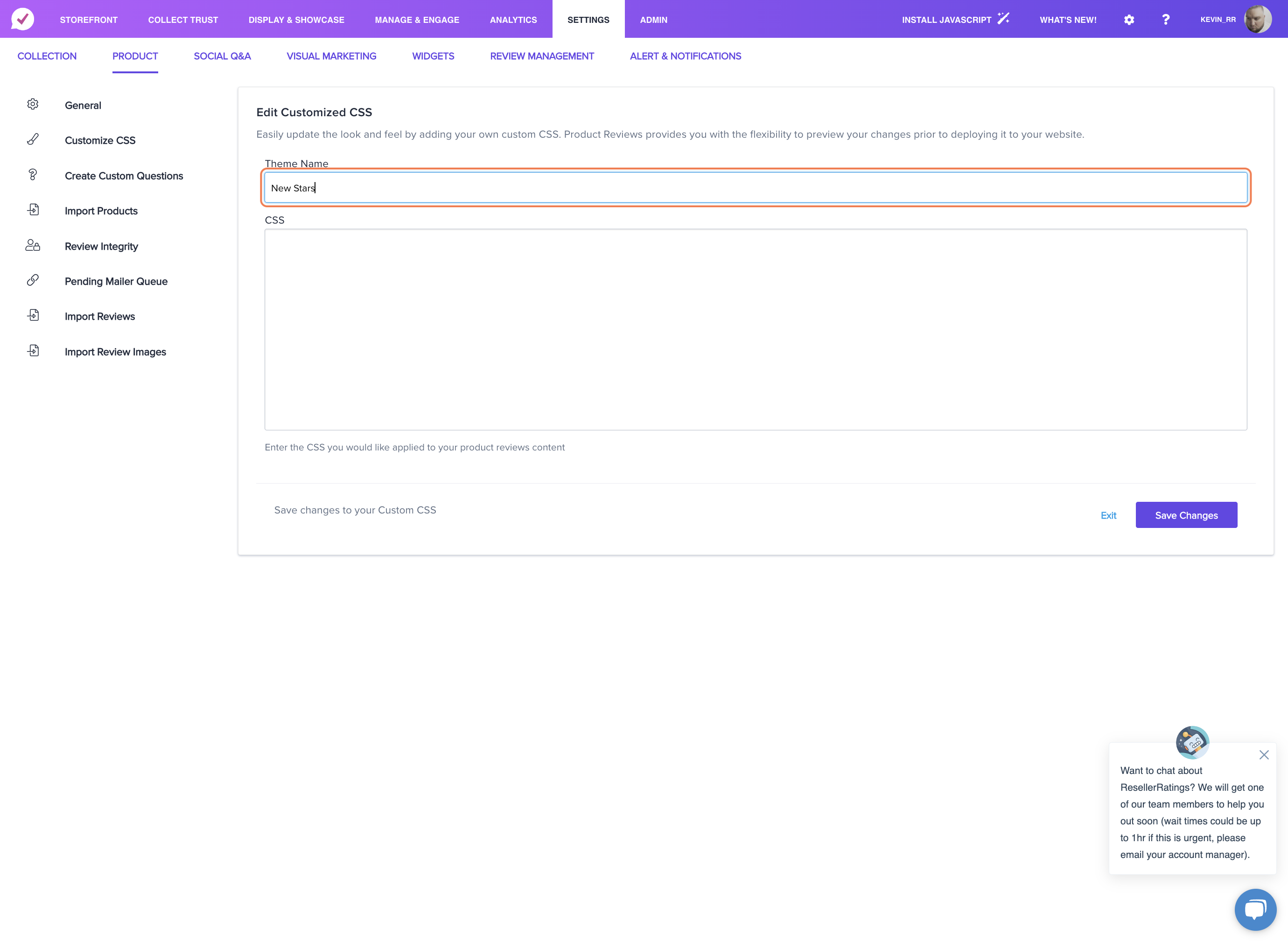Click the chat prompt message text
The height and width of the screenshot is (942, 1288).
click(x=1192, y=813)
